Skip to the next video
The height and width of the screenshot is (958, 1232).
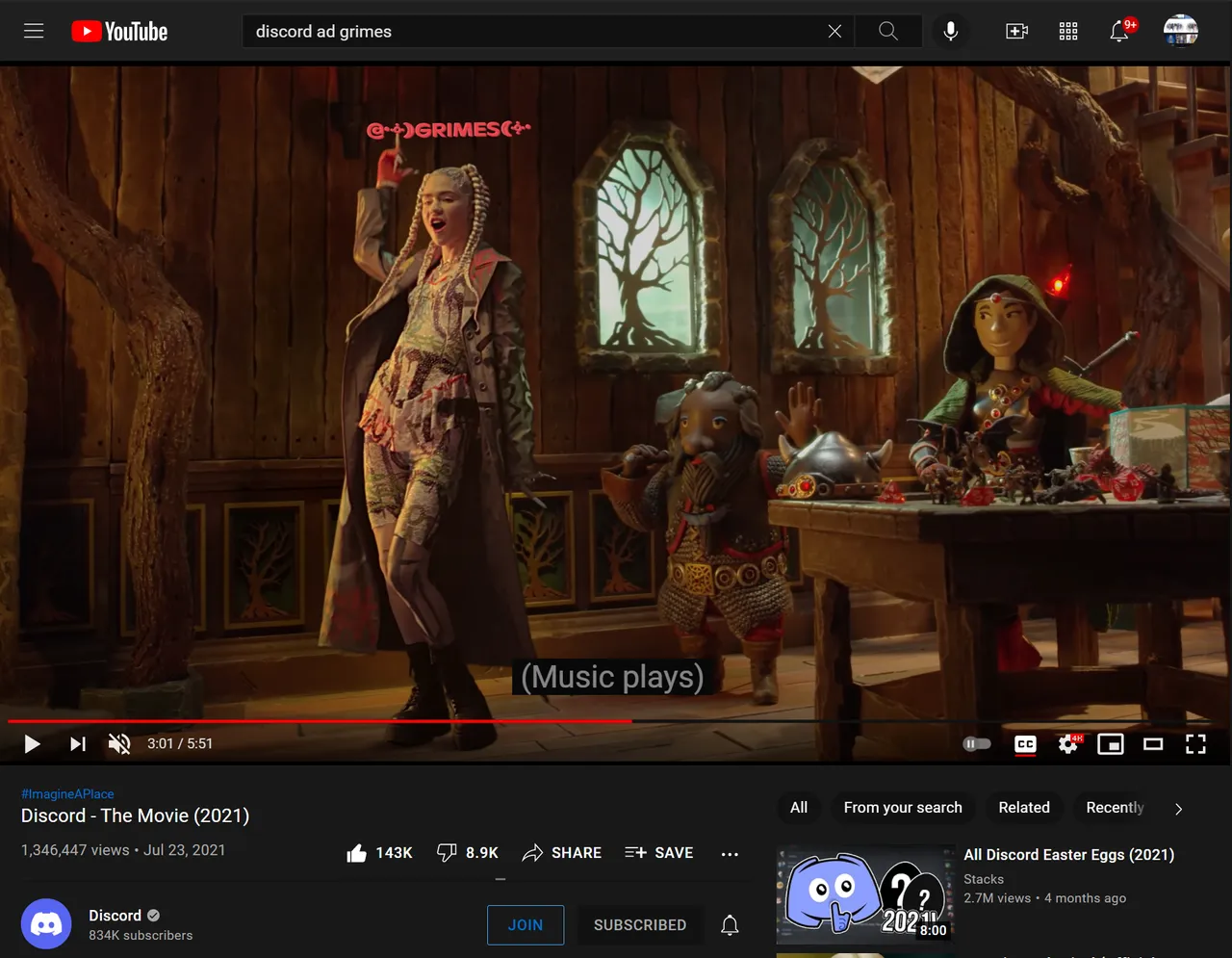click(x=78, y=743)
